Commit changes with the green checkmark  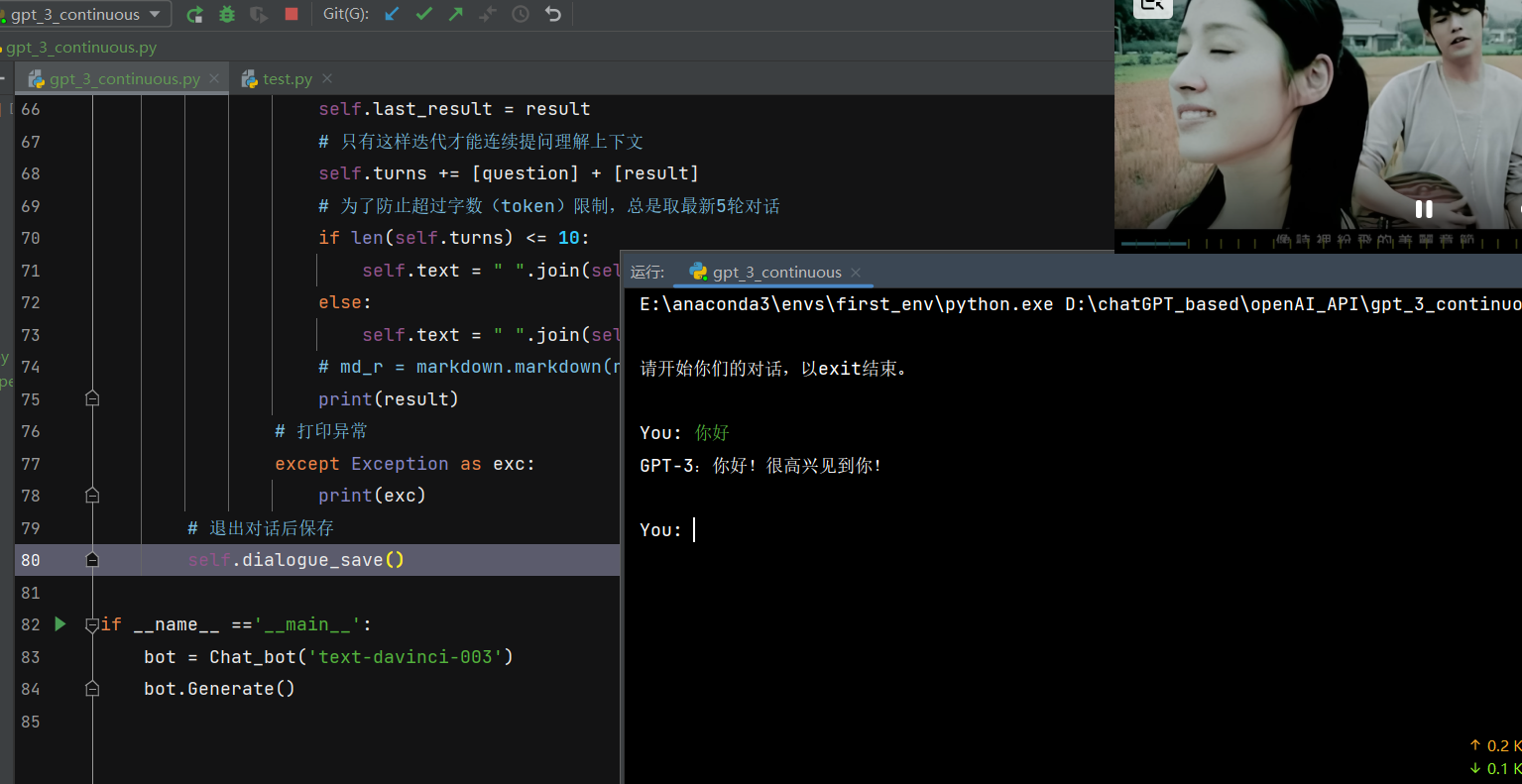click(424, 14)
